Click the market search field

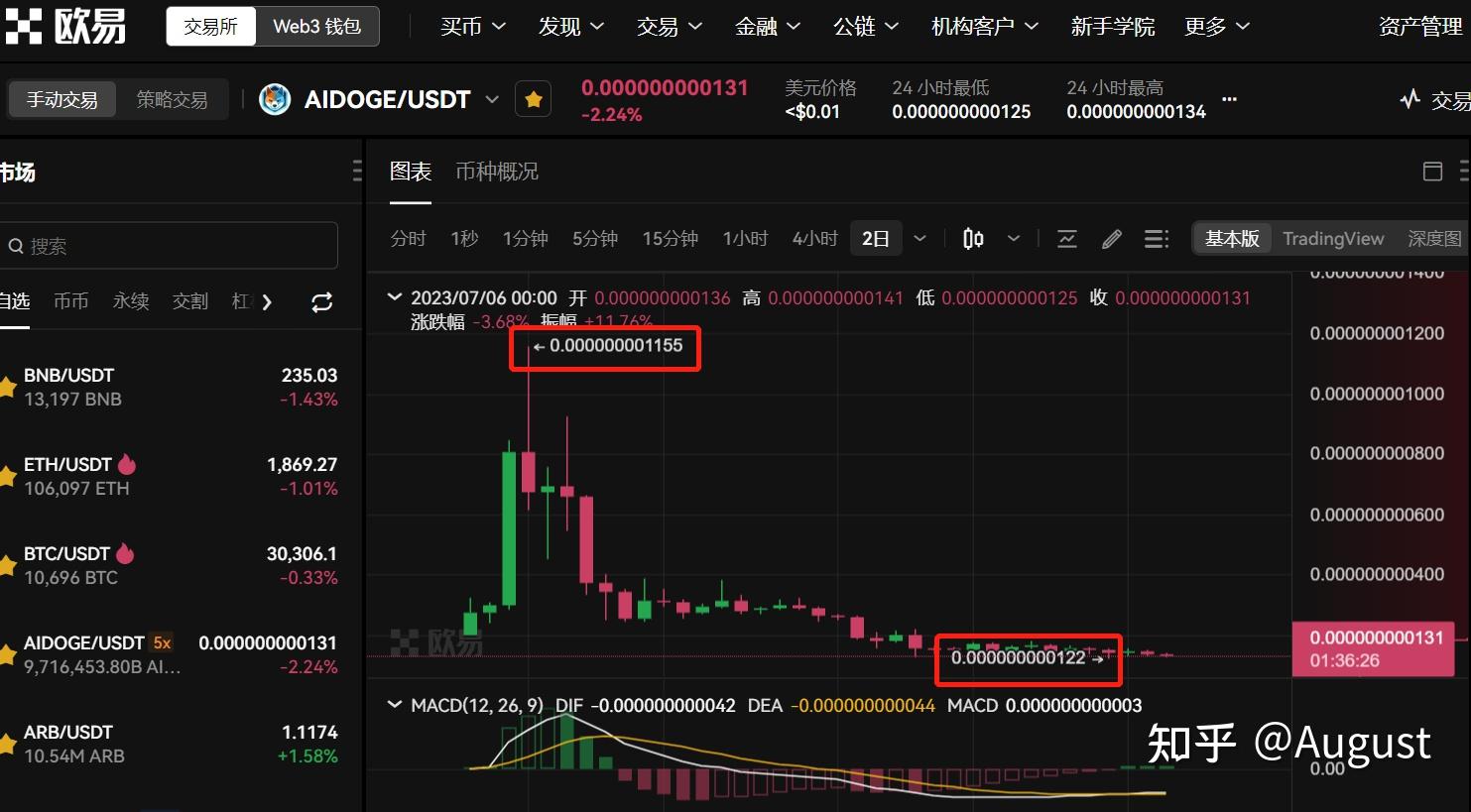pos(169,246)
